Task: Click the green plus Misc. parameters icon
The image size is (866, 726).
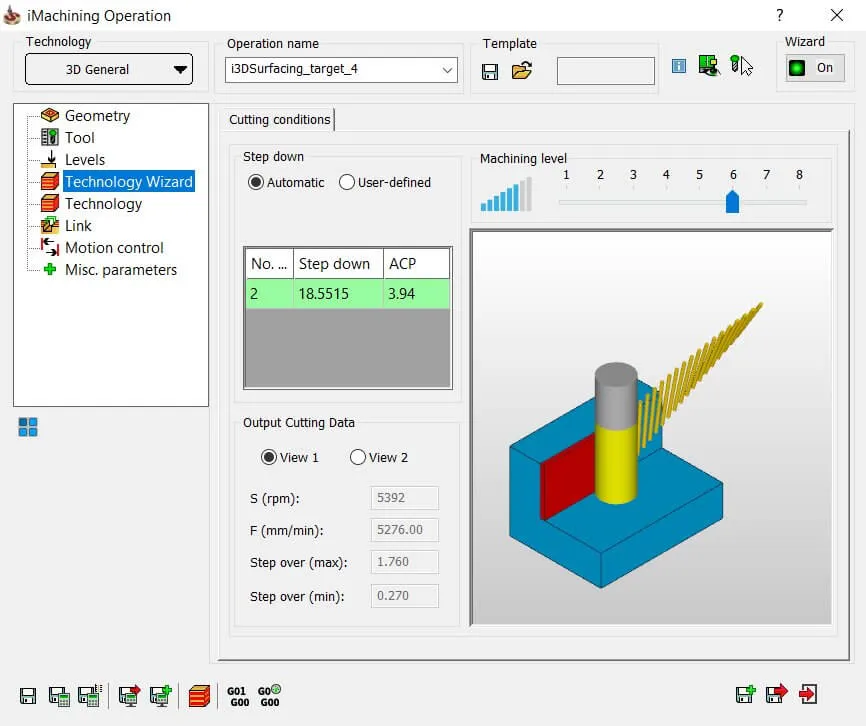Action: [x=50, y=269]
